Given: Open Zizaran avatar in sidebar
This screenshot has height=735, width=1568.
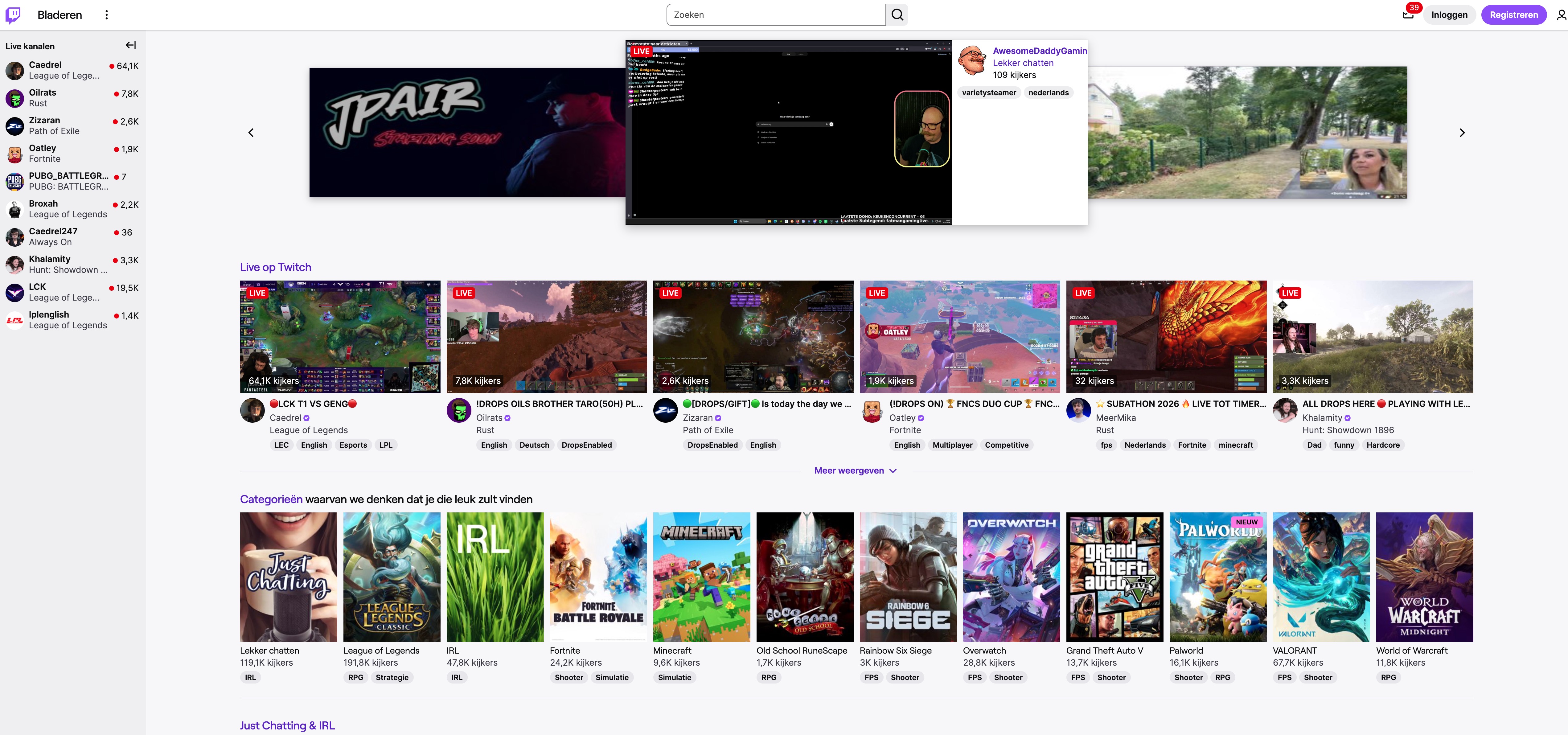Looking at the screenshot, I should coord(14,126).
